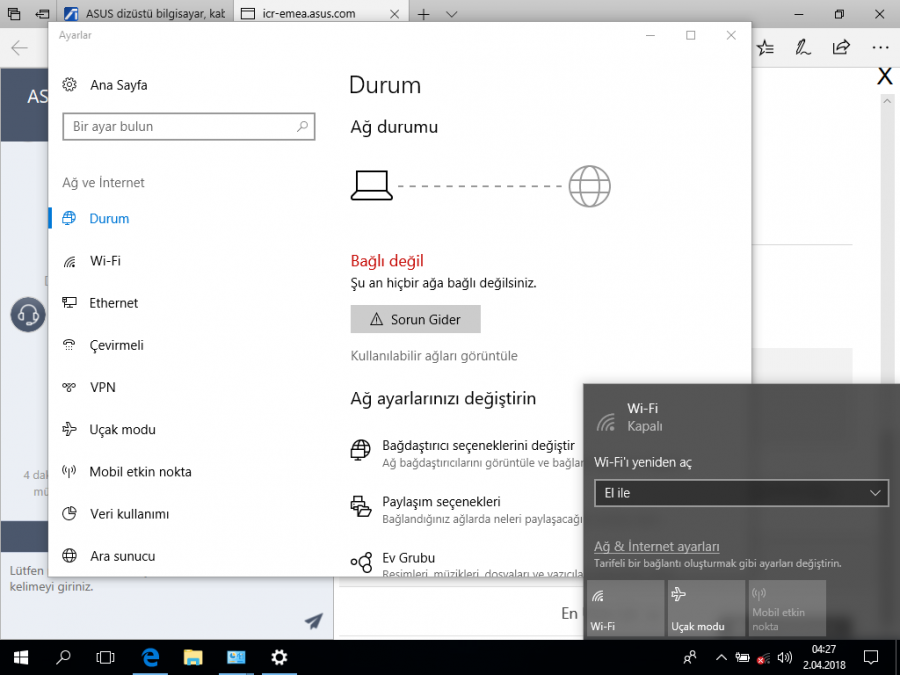Open the Action Center notification icon
This screenshot has width=900, height=675.
click(x=871, y=657)
